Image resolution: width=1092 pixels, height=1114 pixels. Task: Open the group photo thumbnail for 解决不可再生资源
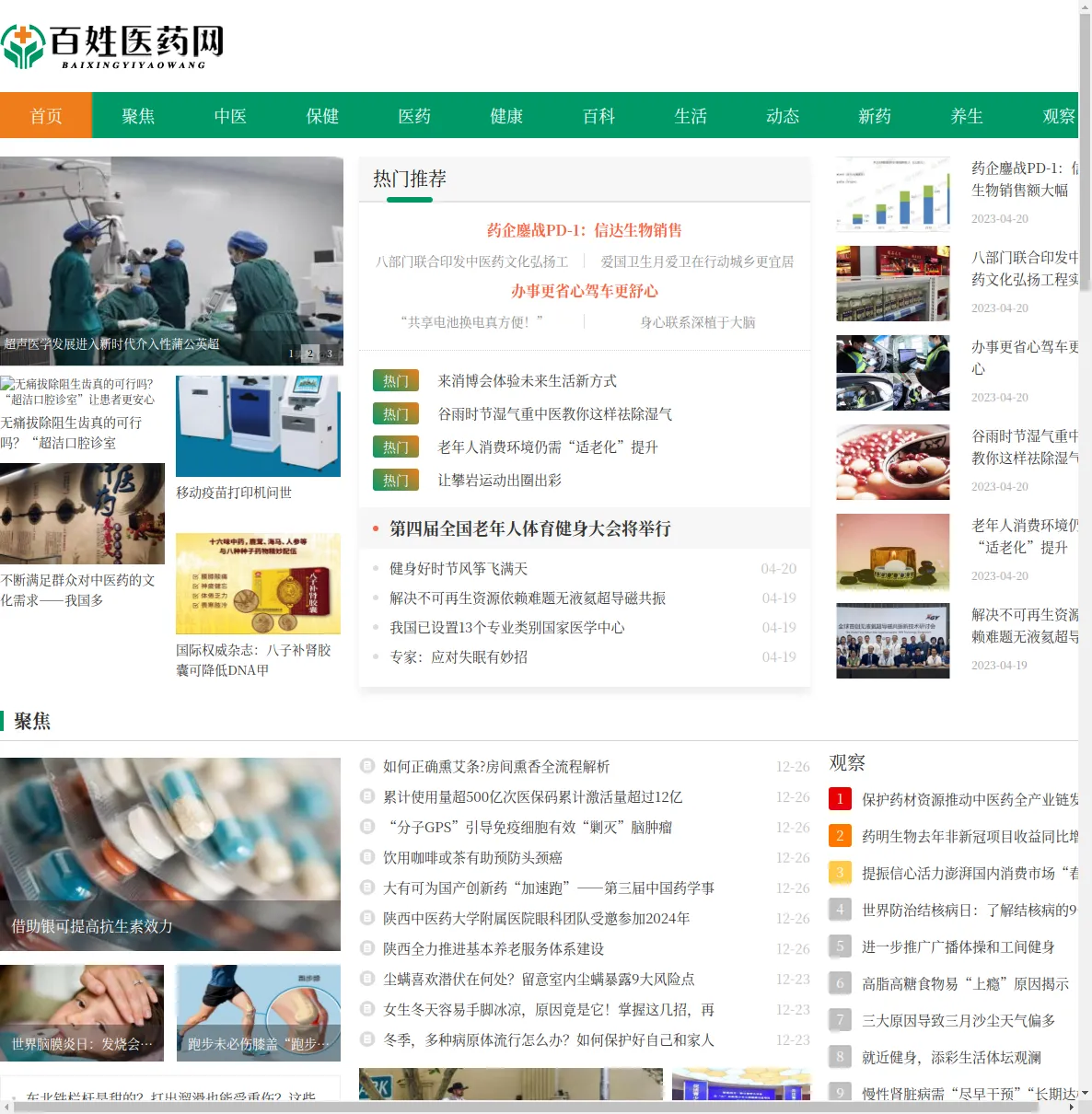[x=893, y=641]
